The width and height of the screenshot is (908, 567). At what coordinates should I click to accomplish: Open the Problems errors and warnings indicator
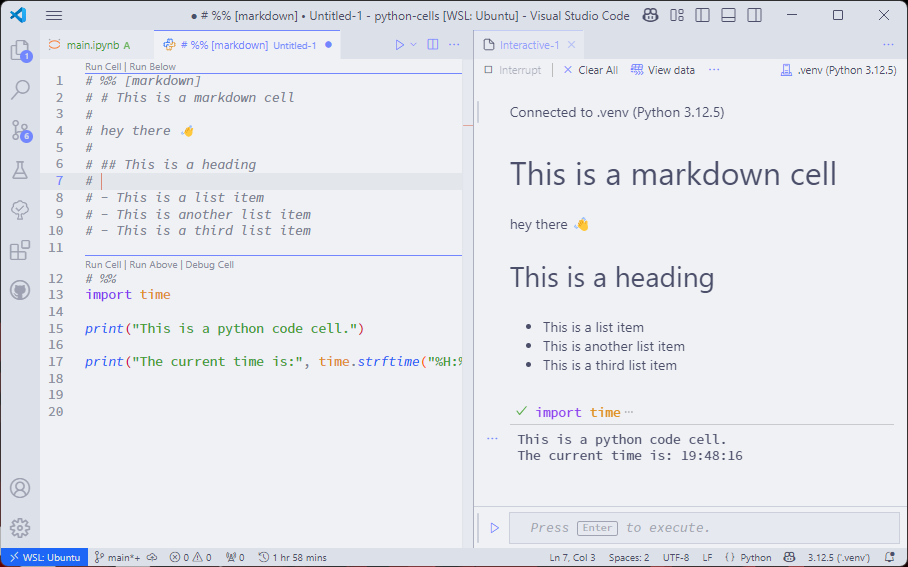tap(191, 558)
